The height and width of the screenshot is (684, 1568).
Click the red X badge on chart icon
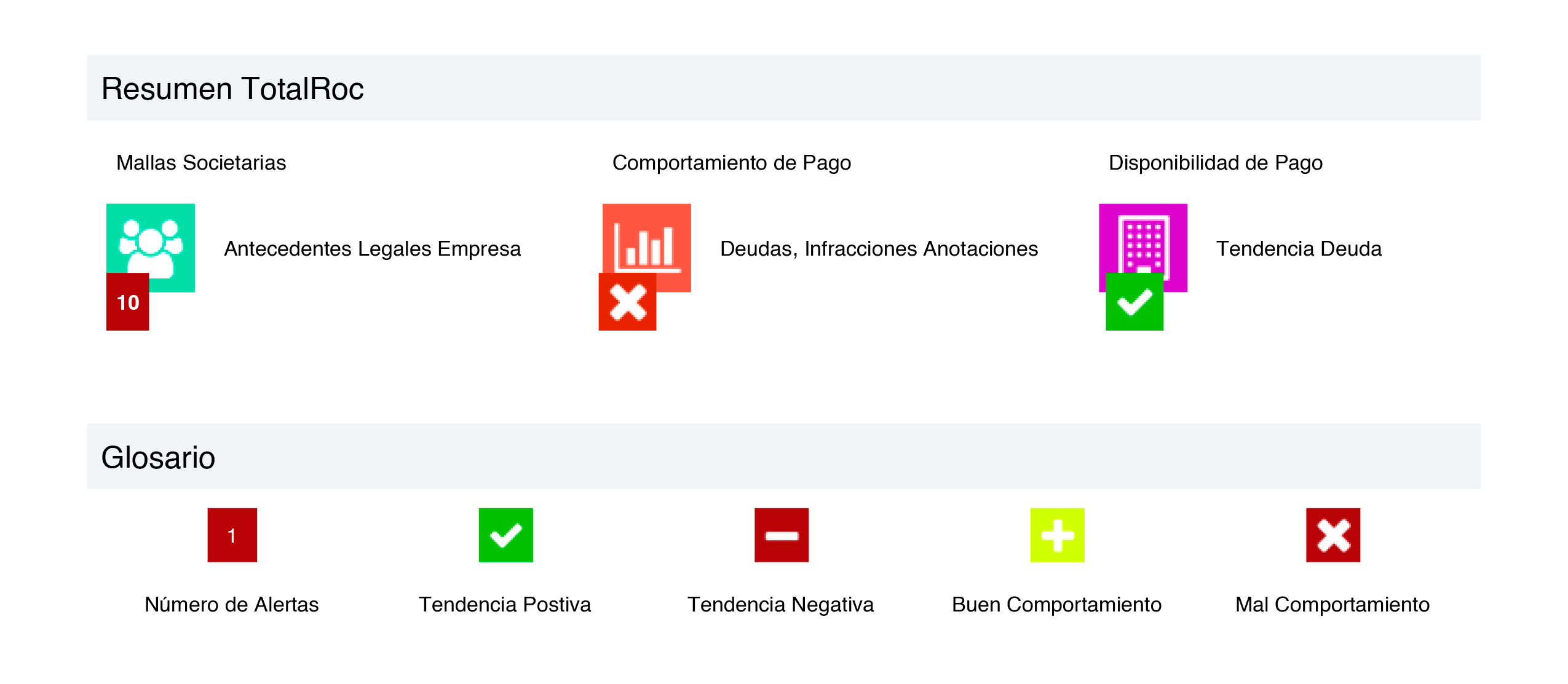coord(627,302)
